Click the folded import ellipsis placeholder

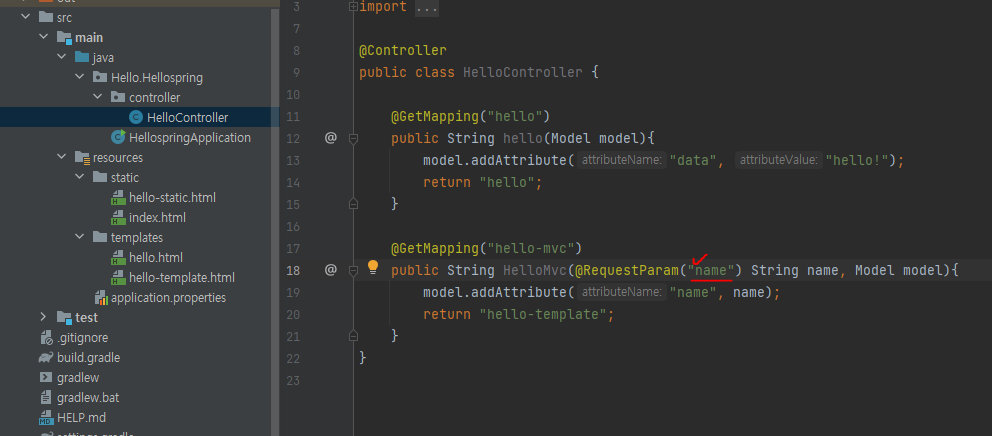click(x=426, y=8)
